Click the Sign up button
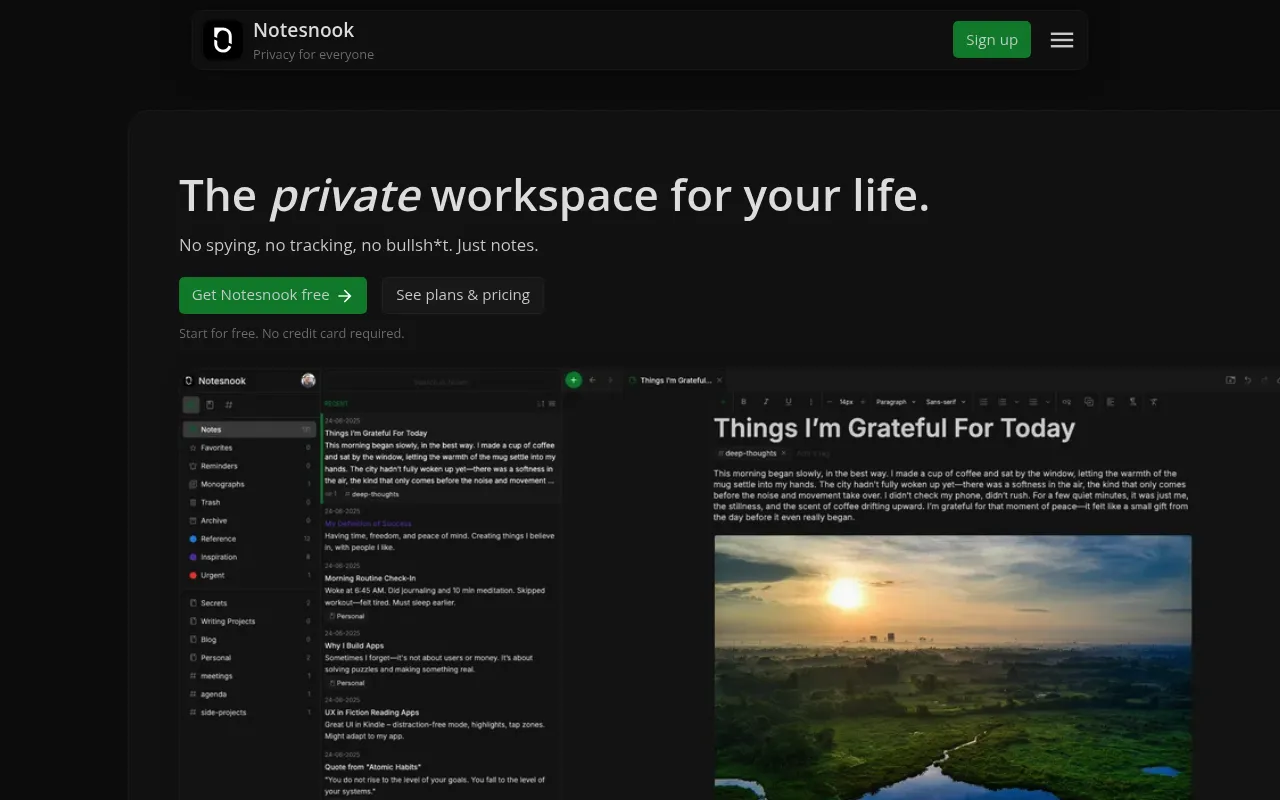Screen dimensions: 1280x800 click(992, 40)
